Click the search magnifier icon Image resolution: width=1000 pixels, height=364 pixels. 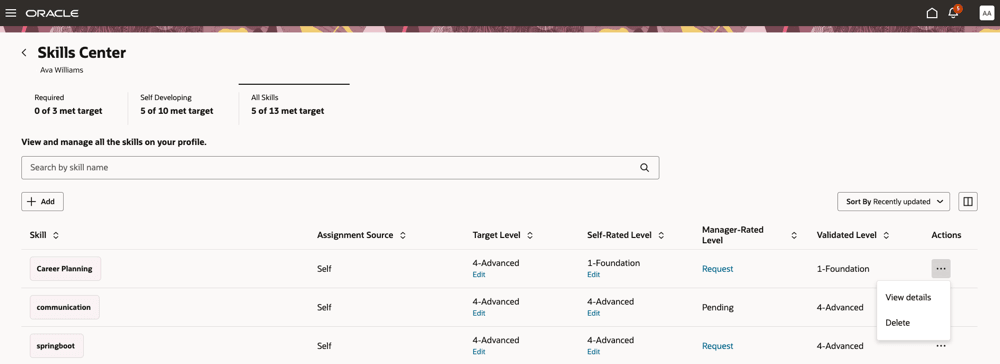tap(644, 168)
